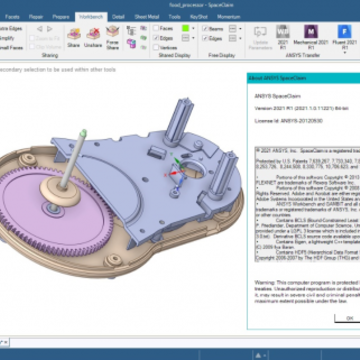Click the Free Display Edges line-style icon
This screenshot has height=360, width=360.
coord(232,38)
